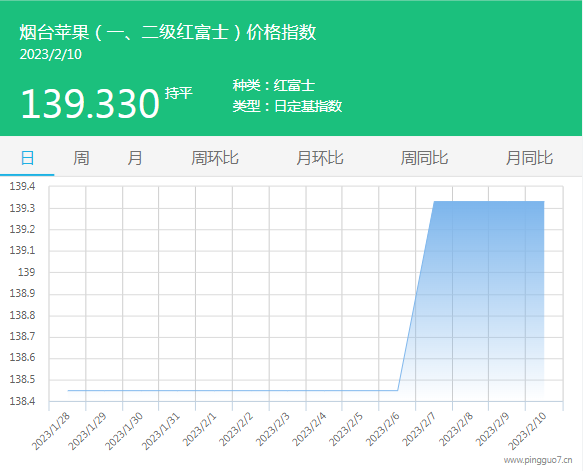Click the 种类：红富士 label
The image size is (583, 471).
click(274, 86)
